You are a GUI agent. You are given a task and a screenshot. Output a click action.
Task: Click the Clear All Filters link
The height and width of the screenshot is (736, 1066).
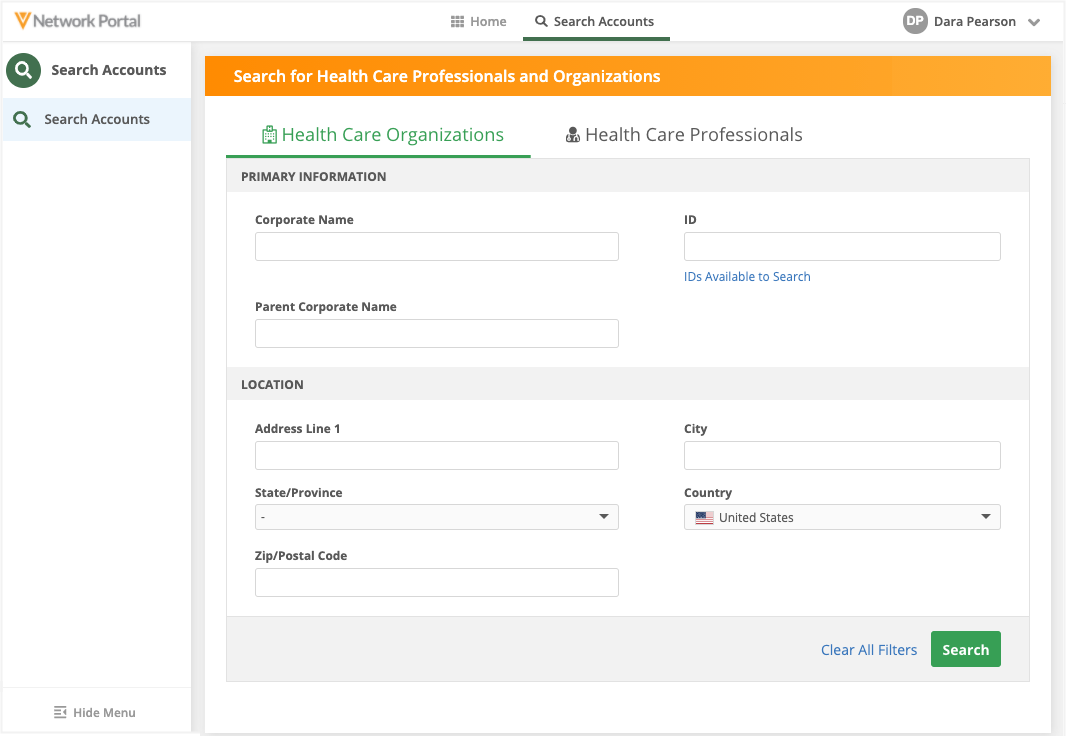(868, 650)
